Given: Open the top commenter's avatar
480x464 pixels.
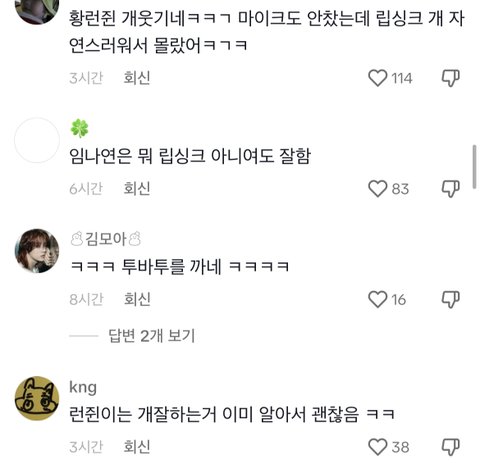Looking at the screenshot, I should click(37, 10).
